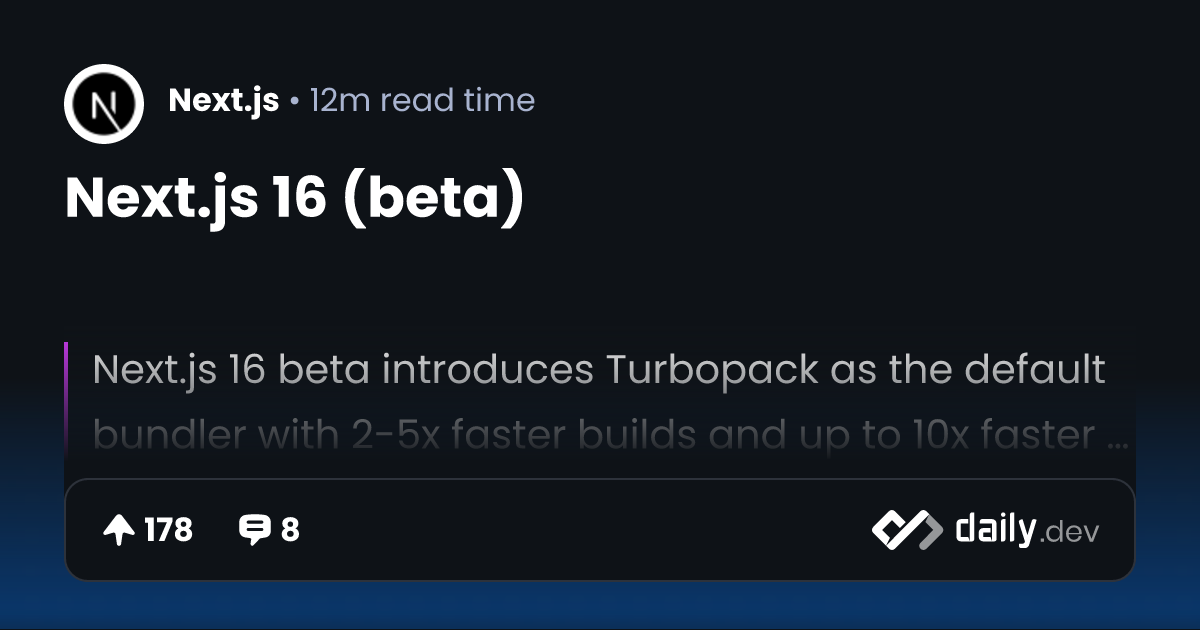The width and height of the screenshot is (1200, 630).
Task: Click the ".dev" text in the logo
Action: 1069,533
